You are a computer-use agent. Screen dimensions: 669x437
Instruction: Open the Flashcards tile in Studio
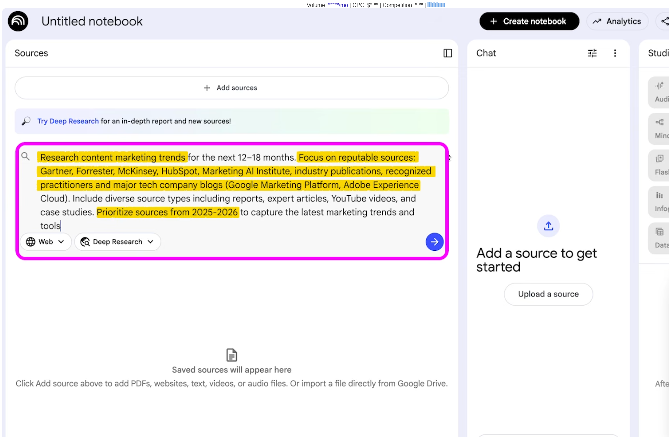(660, 165)
